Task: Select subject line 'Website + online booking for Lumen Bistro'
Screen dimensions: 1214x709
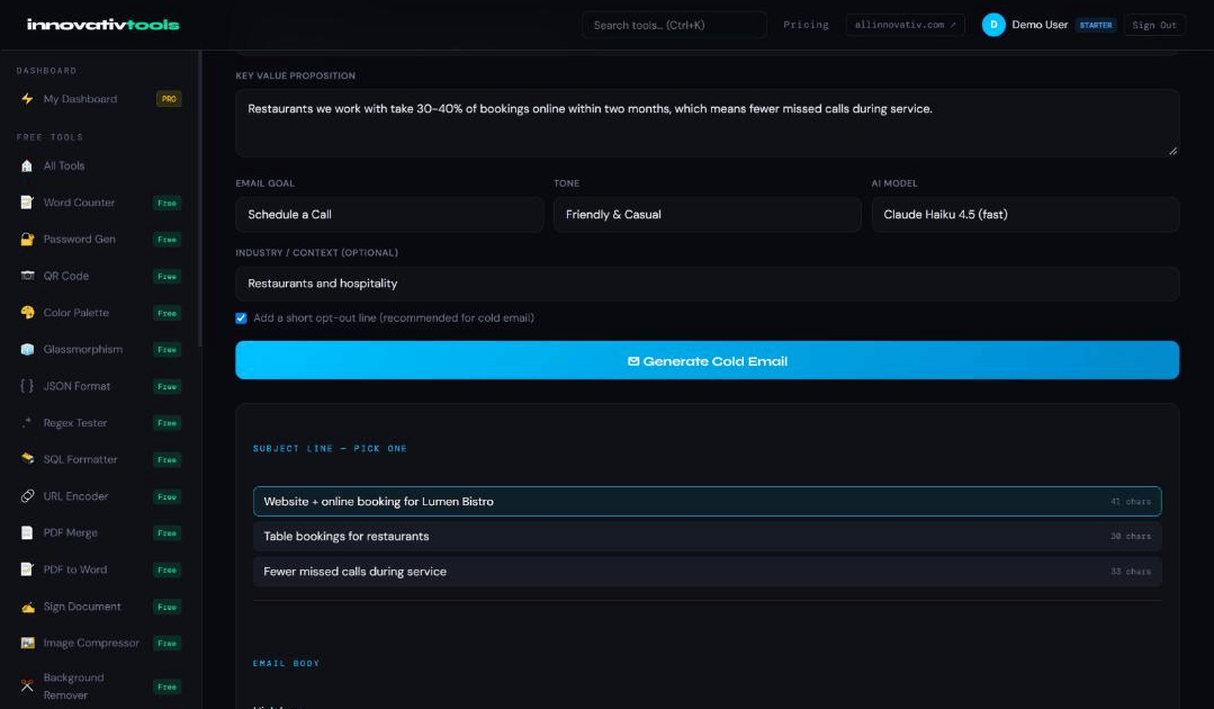Action: pos(707,501)
